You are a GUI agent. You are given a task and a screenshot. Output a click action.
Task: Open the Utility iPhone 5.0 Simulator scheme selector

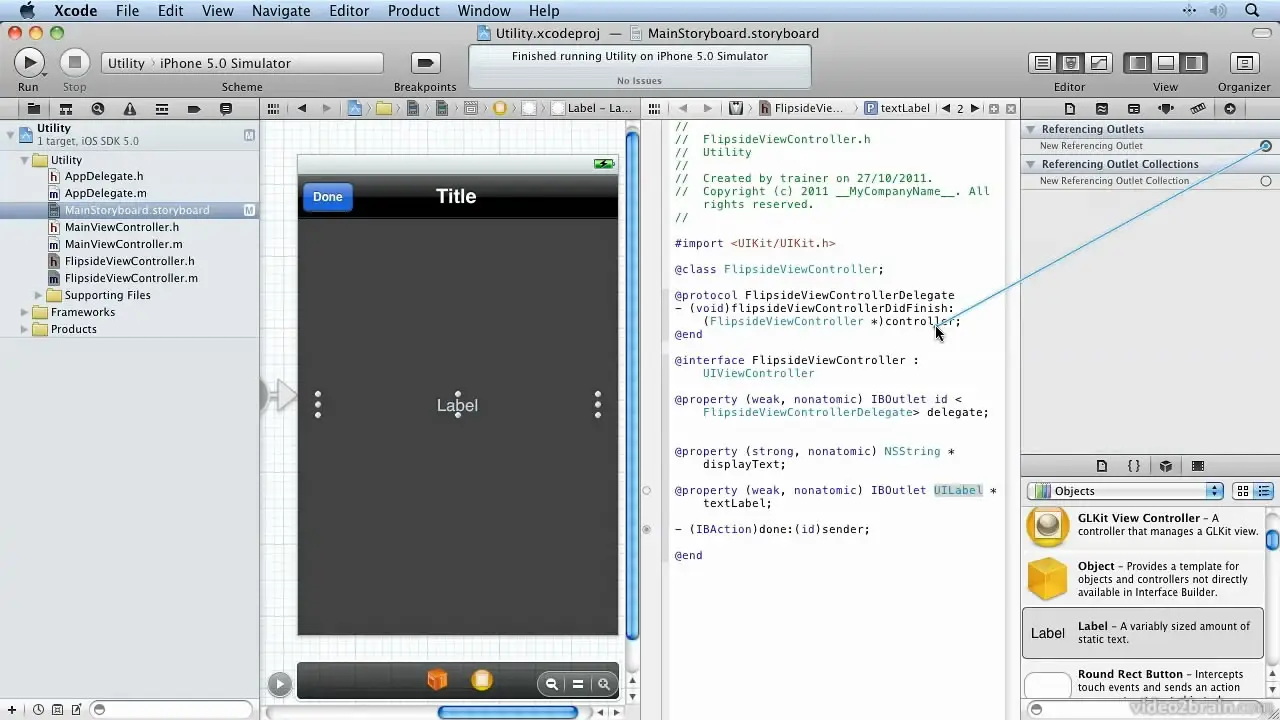[x=242, y=63]
